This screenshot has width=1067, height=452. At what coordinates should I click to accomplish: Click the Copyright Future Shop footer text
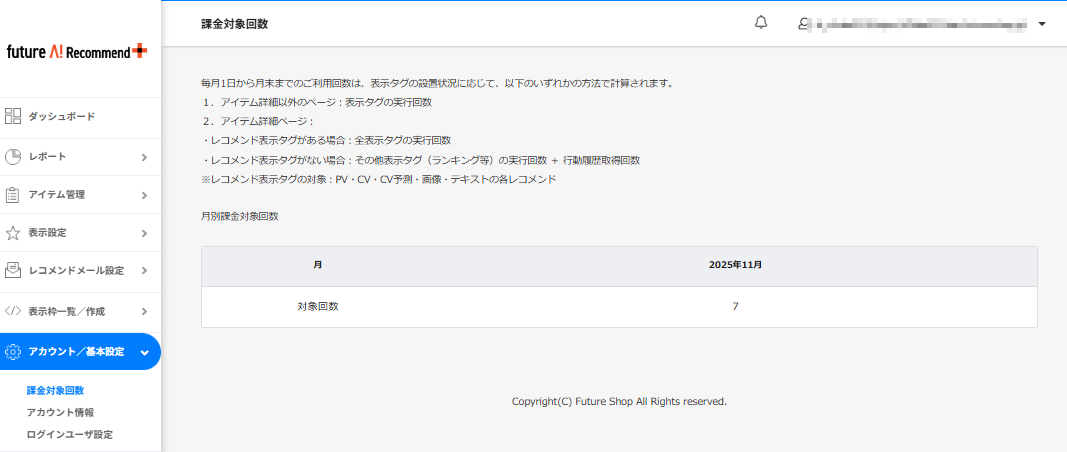[619, 402]
